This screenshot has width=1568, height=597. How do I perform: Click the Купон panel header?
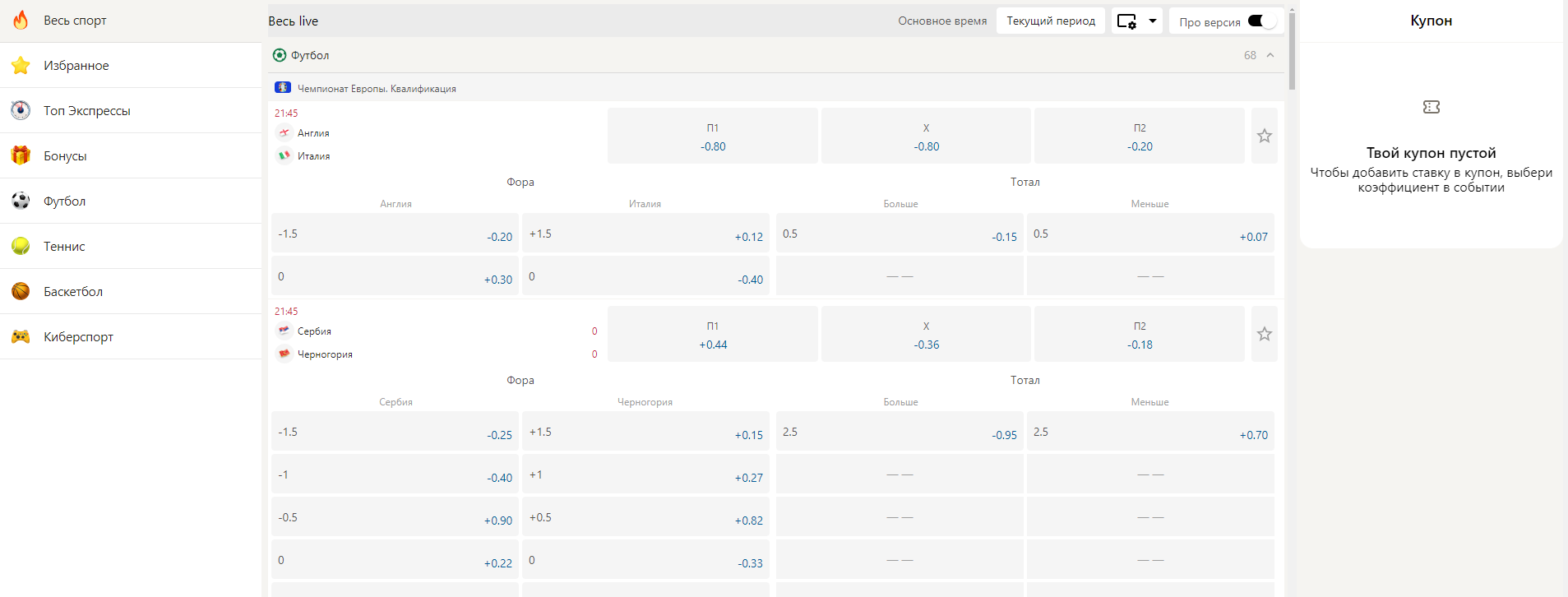(x=1432, y=21)
